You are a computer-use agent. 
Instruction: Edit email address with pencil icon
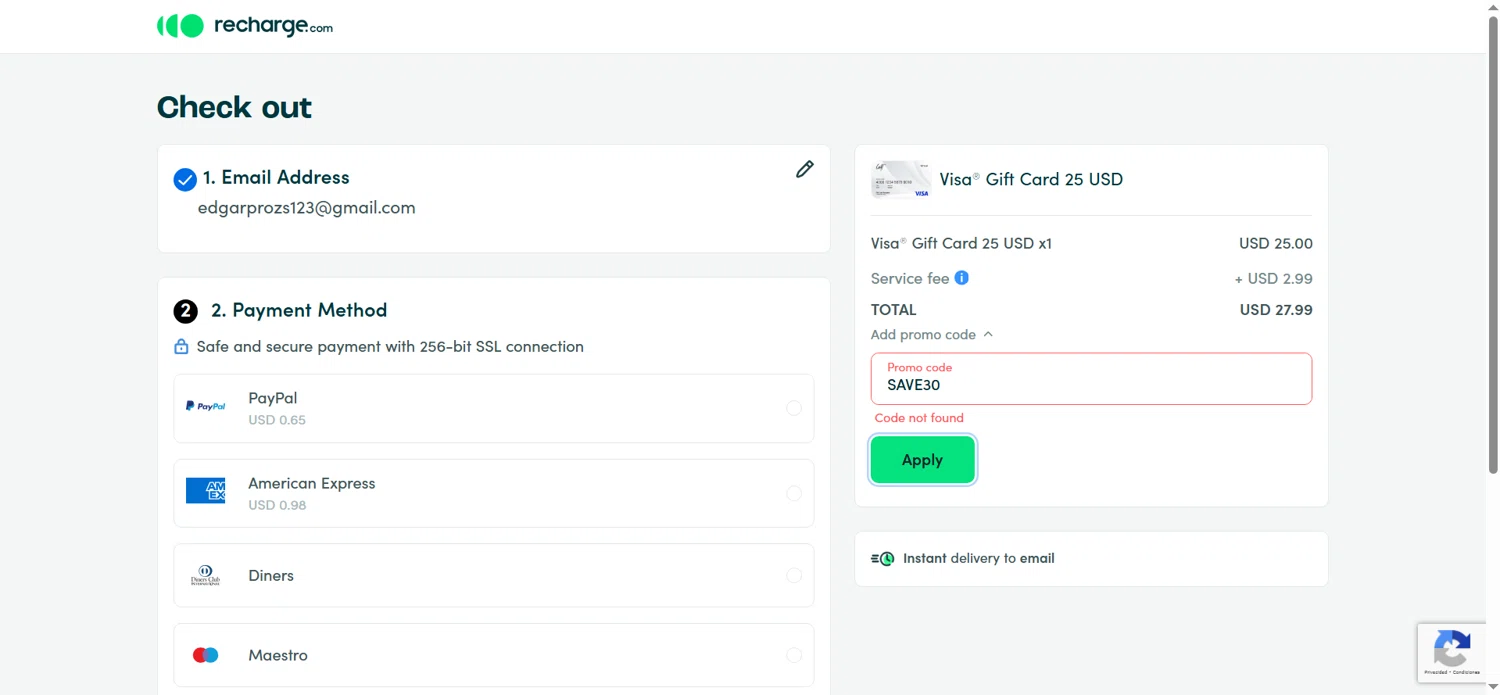(805, 169)
